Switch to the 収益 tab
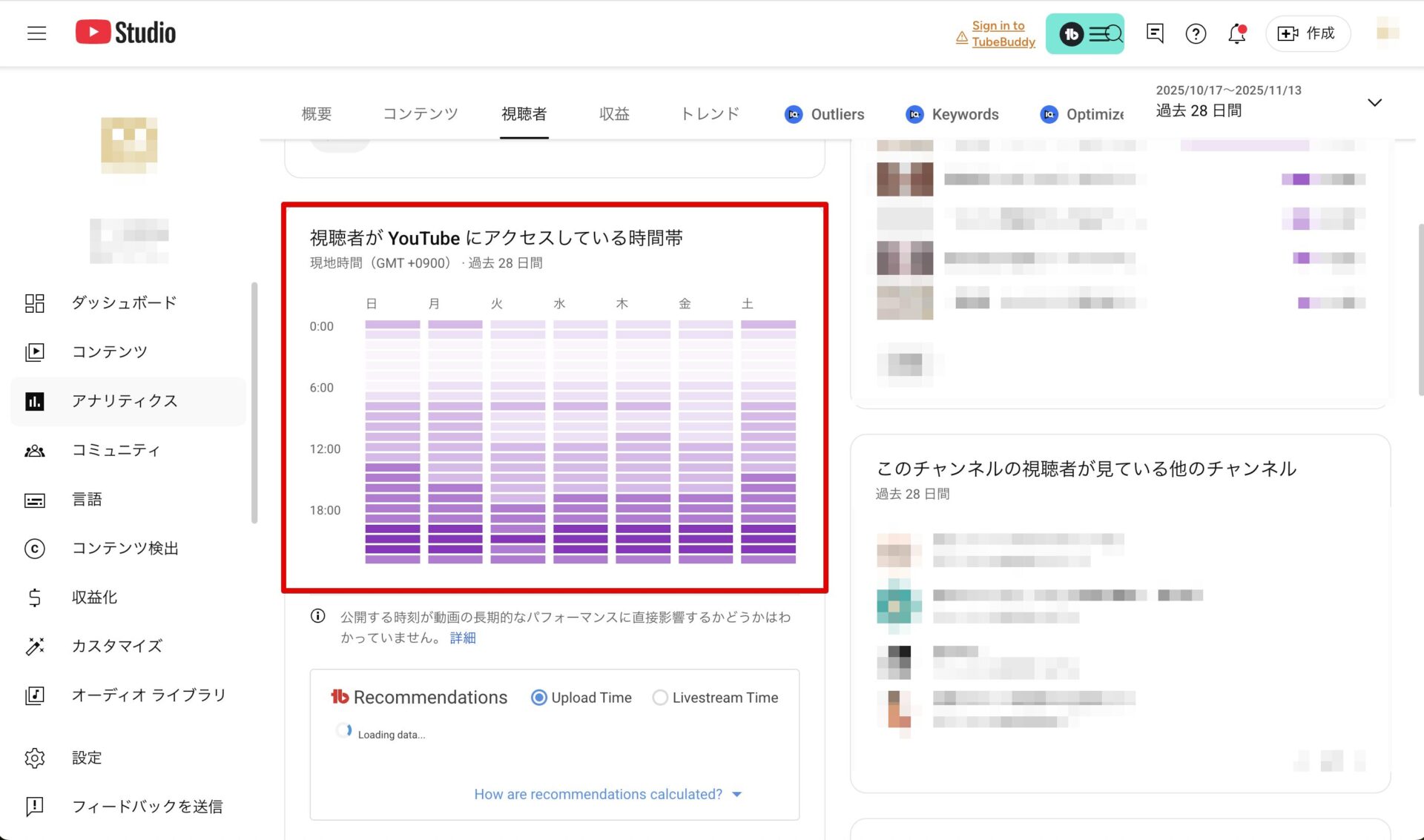 614,114
